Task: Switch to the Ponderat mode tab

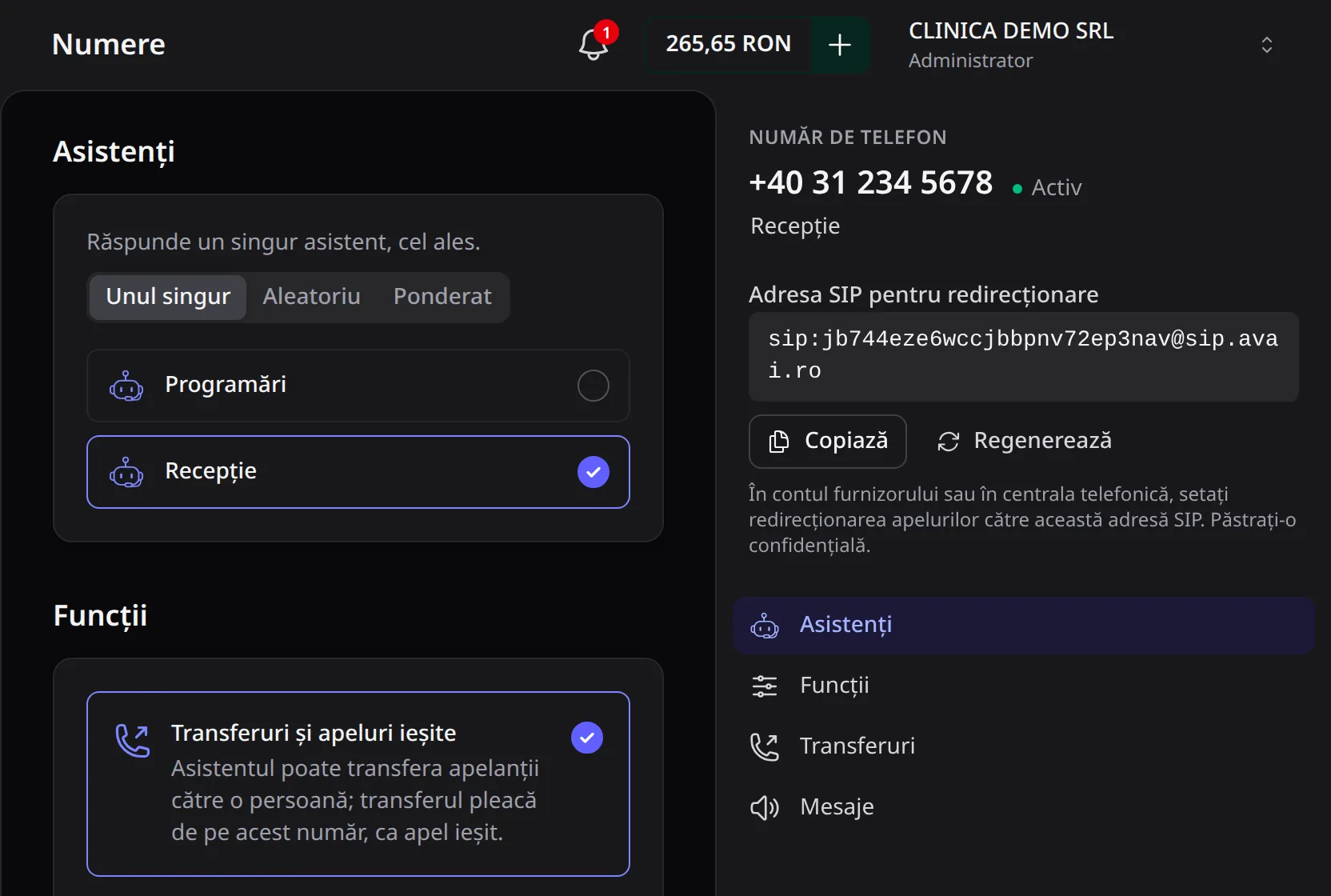Action: point(442,297)
